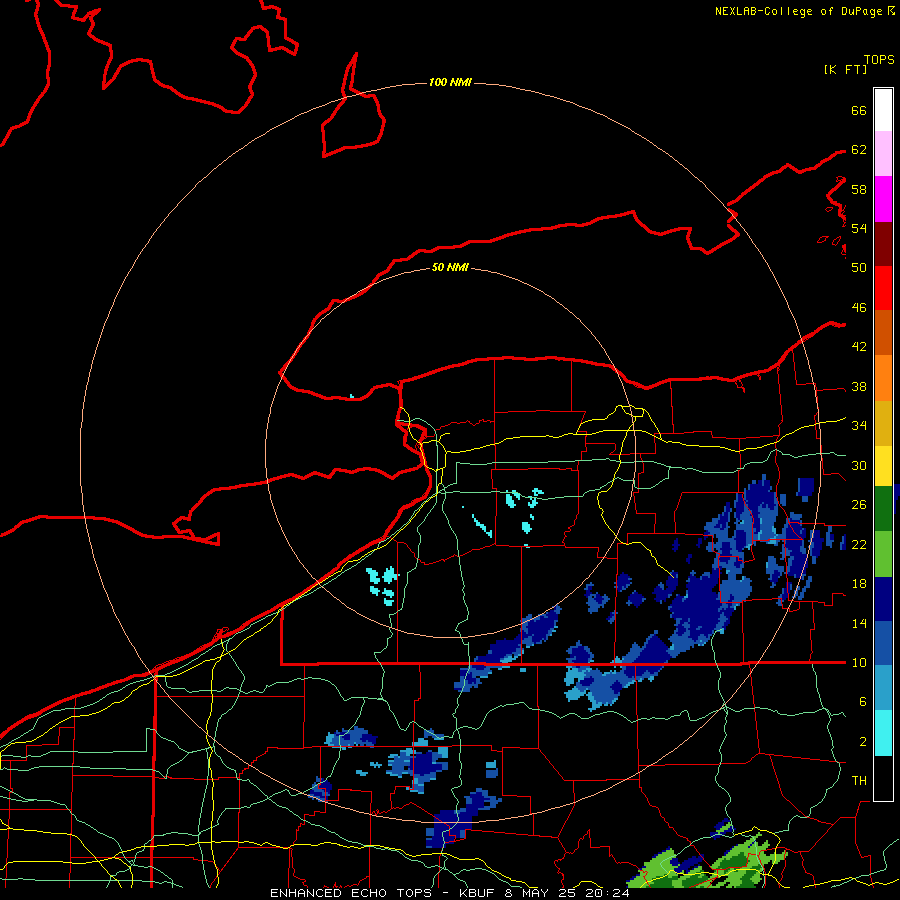Click the yellow legend swatch
The height and width of the screenshot is (900, 900).
(x=883, y=466)
